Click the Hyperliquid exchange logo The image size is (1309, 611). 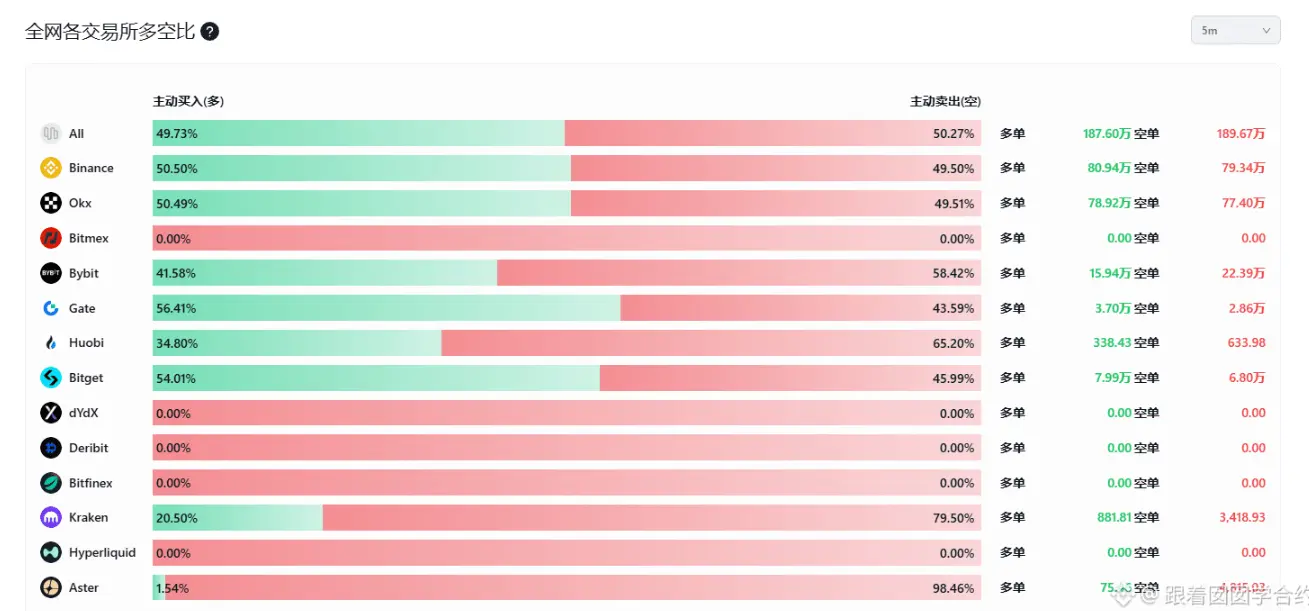click(x=51, y=552)
